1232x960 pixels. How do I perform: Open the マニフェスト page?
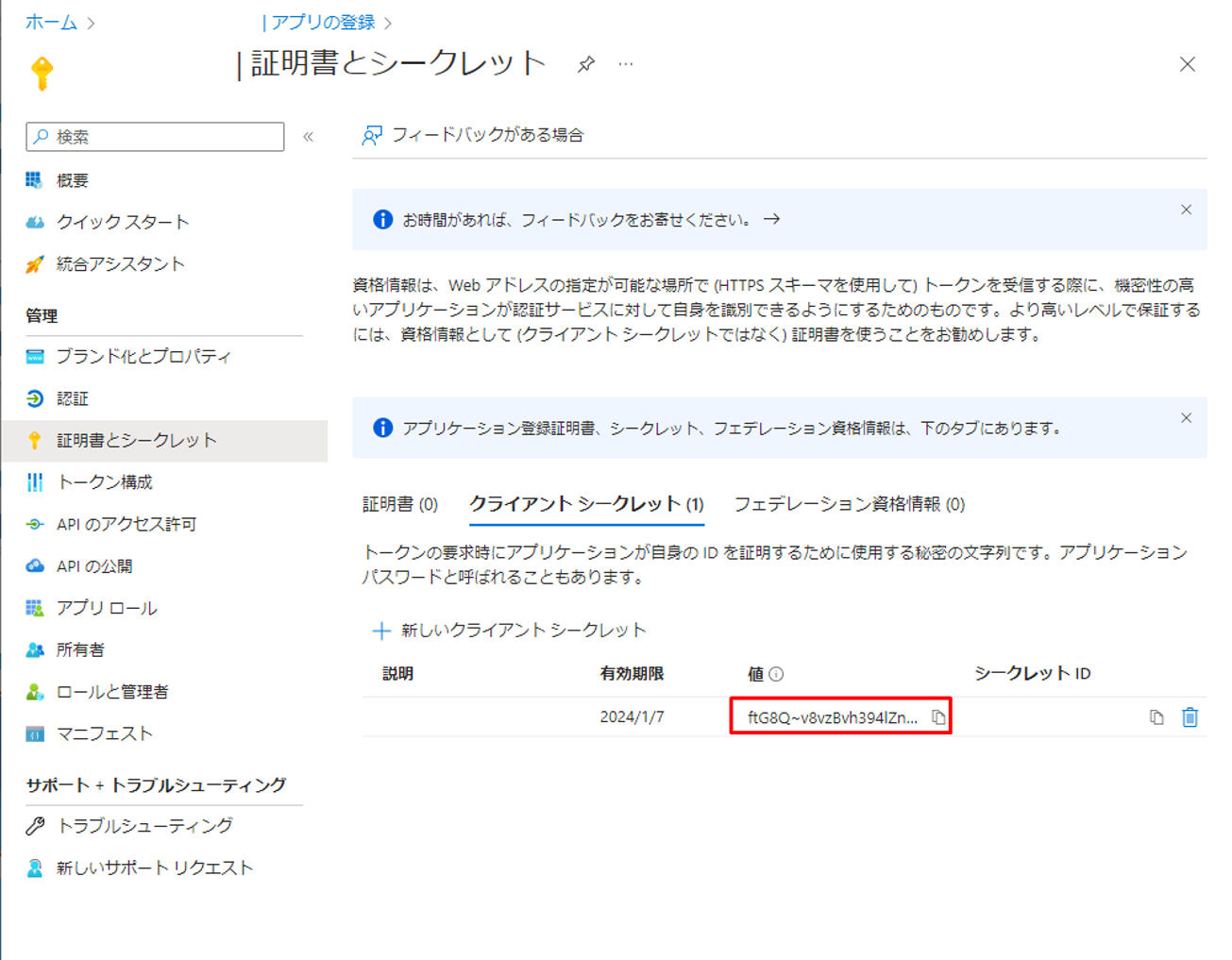pos(104,733)
